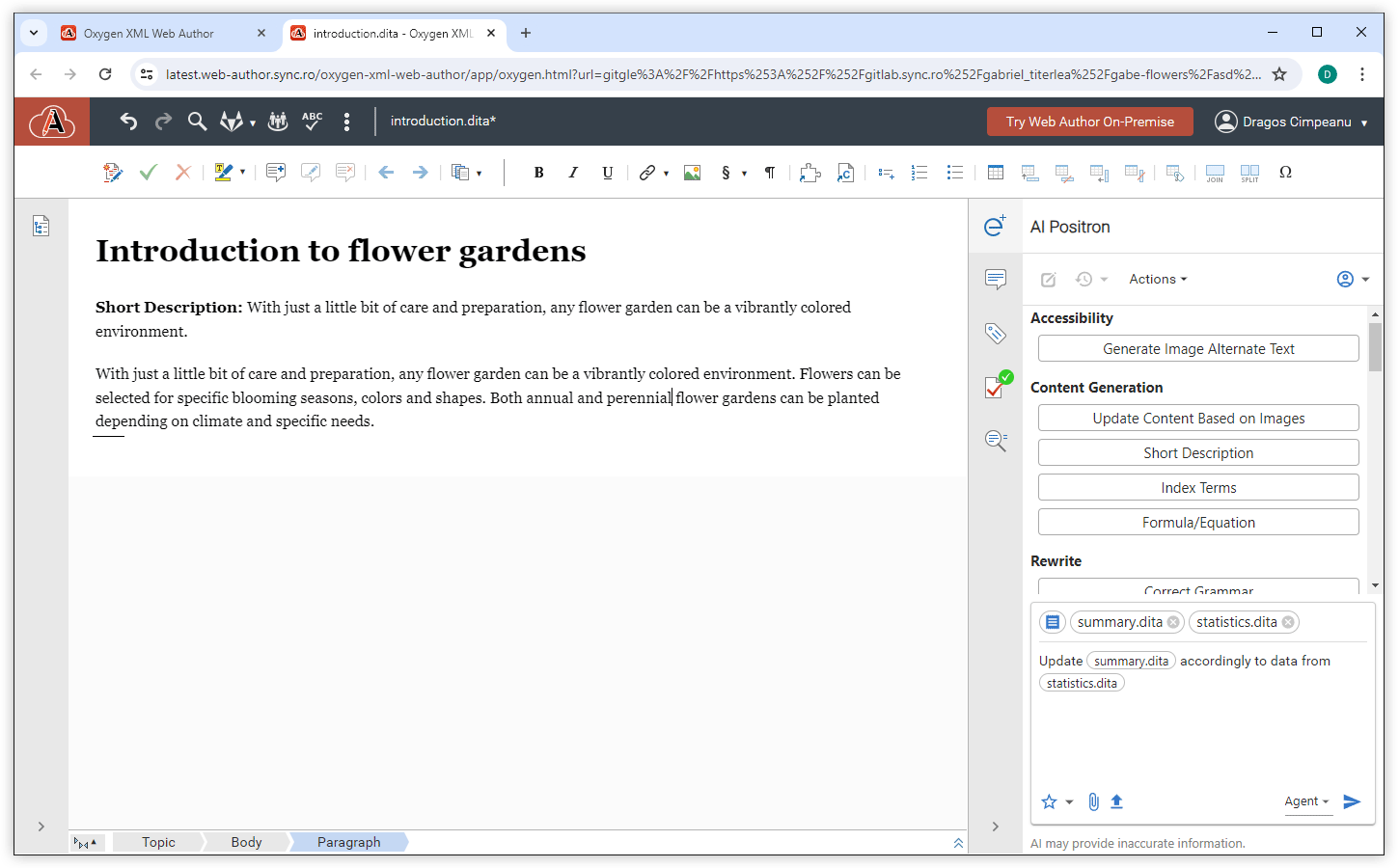Image resolution: width=1399 pixels, height=868 pixels.
Task: Send the AI Positron prompt
Action: pyautogui.click(x=1352, y=801)
